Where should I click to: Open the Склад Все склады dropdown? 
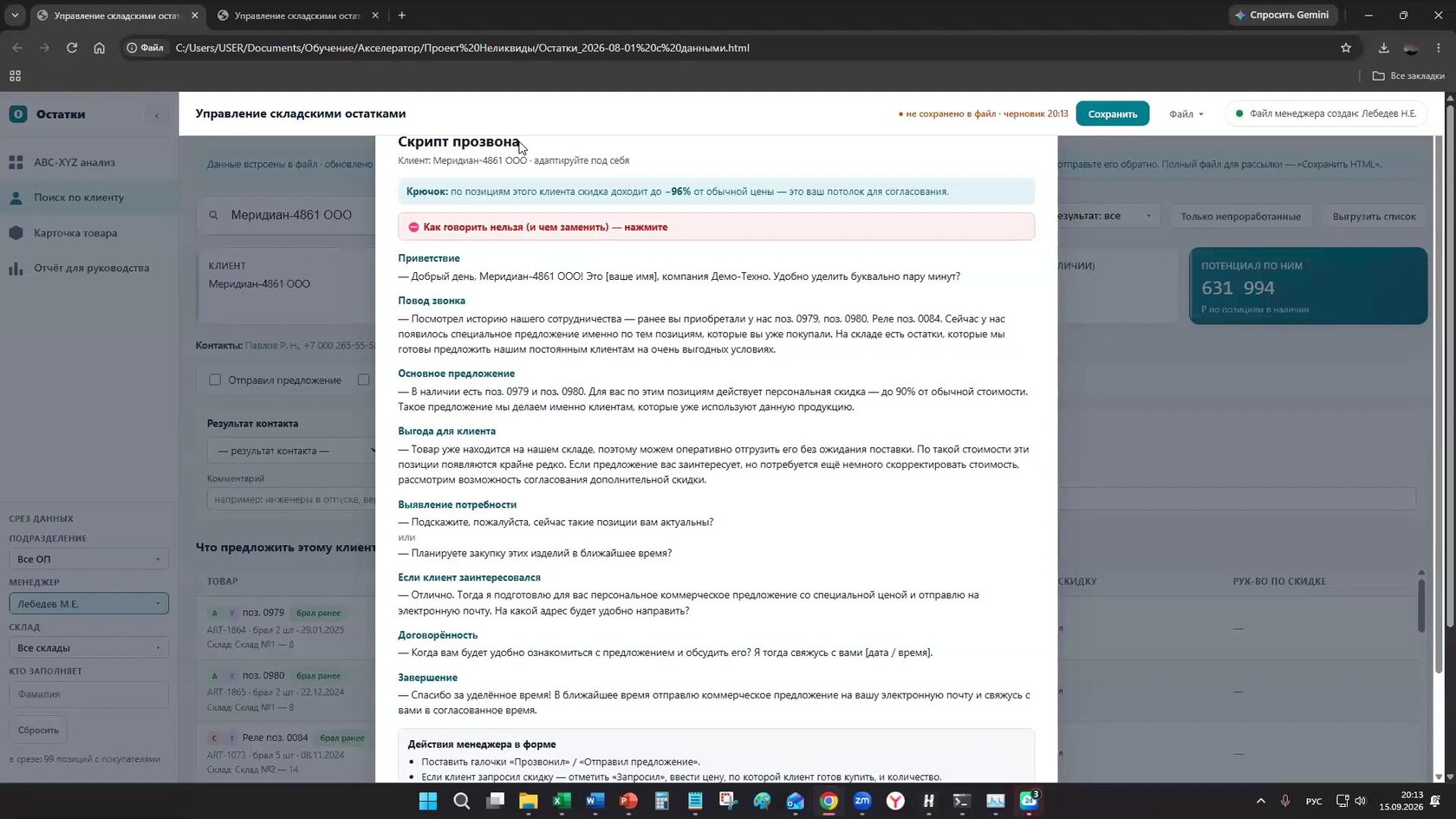click(x=88, y=647)
